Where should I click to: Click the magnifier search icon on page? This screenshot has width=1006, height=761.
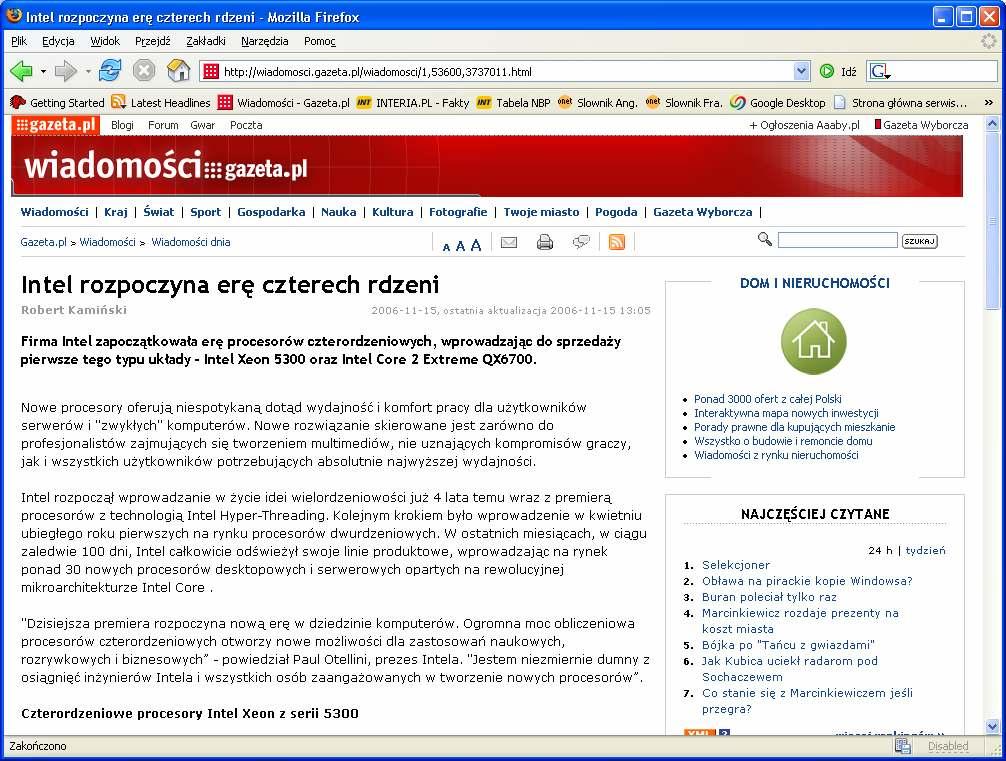[x=764, y=239]
